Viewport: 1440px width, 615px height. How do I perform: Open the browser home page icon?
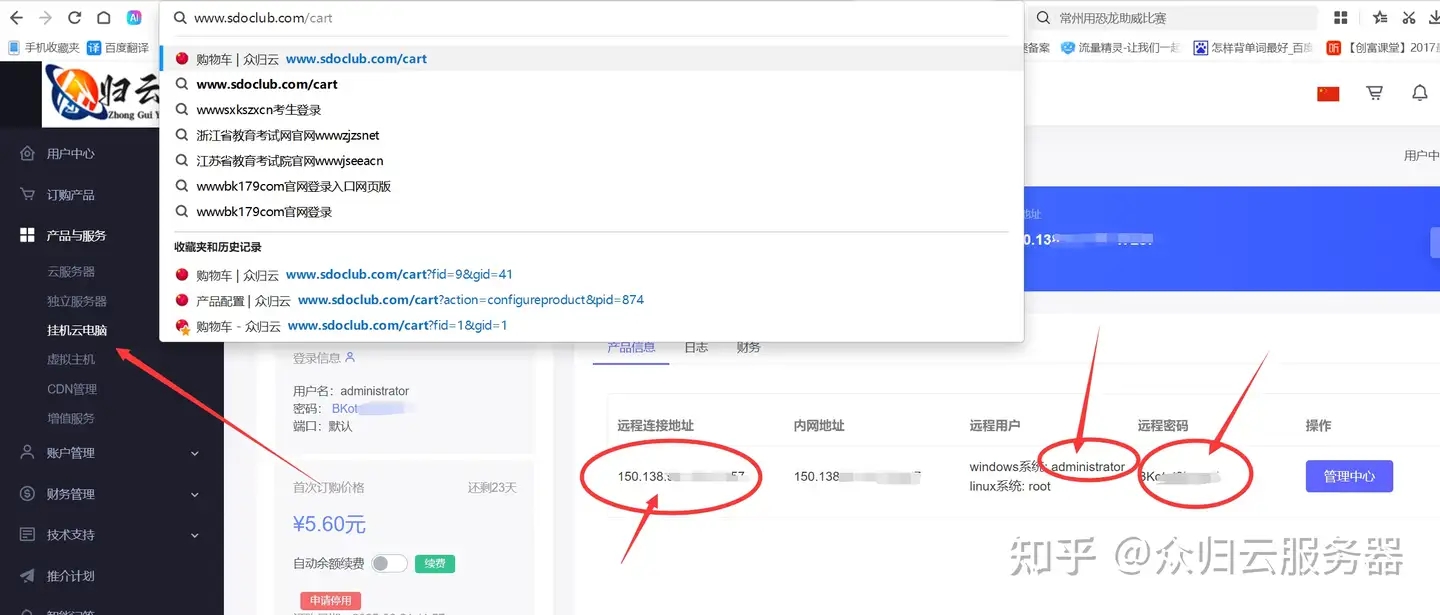point(104,18)
